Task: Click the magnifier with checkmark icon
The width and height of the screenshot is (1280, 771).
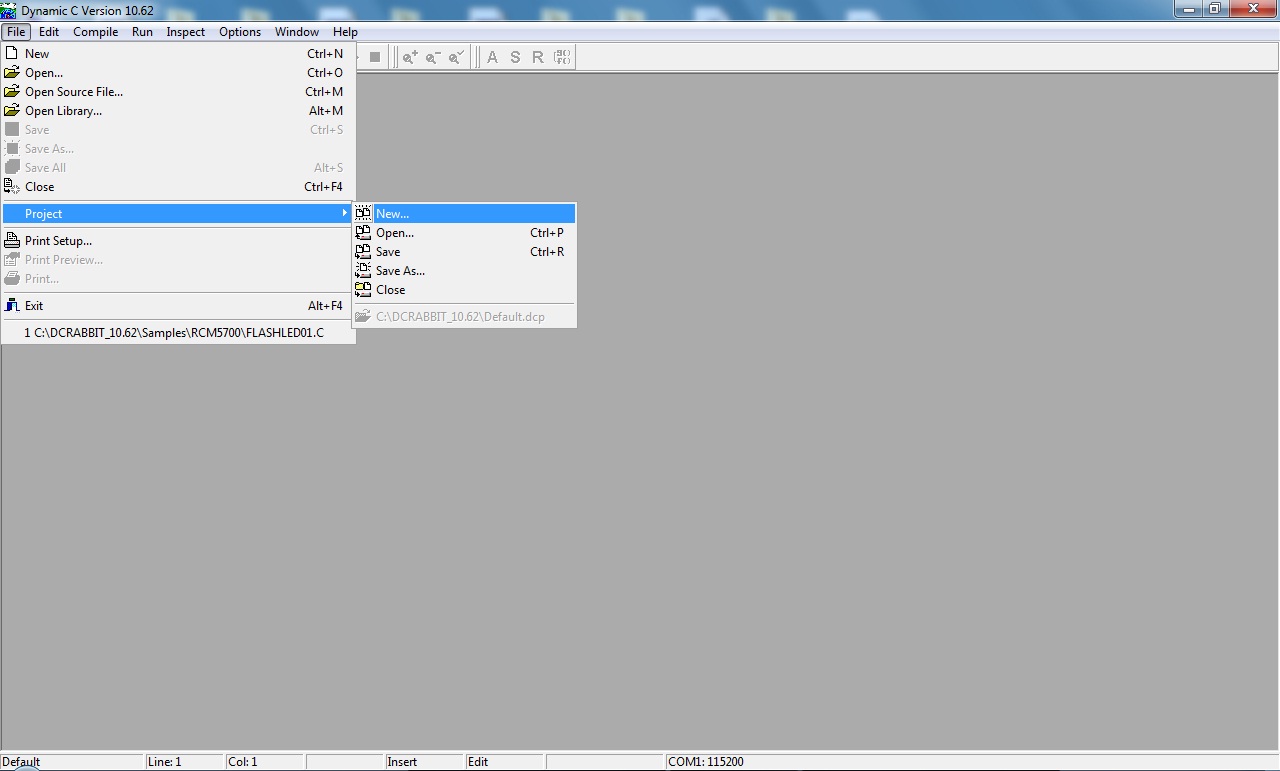Action: click(x=456, y=57)
